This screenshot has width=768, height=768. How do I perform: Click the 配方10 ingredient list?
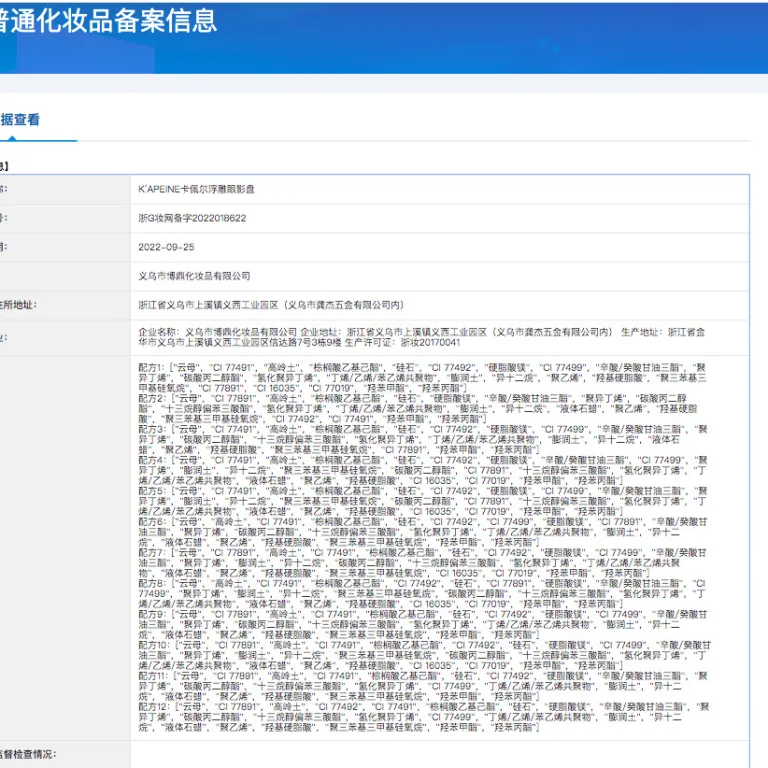point(425,655)
